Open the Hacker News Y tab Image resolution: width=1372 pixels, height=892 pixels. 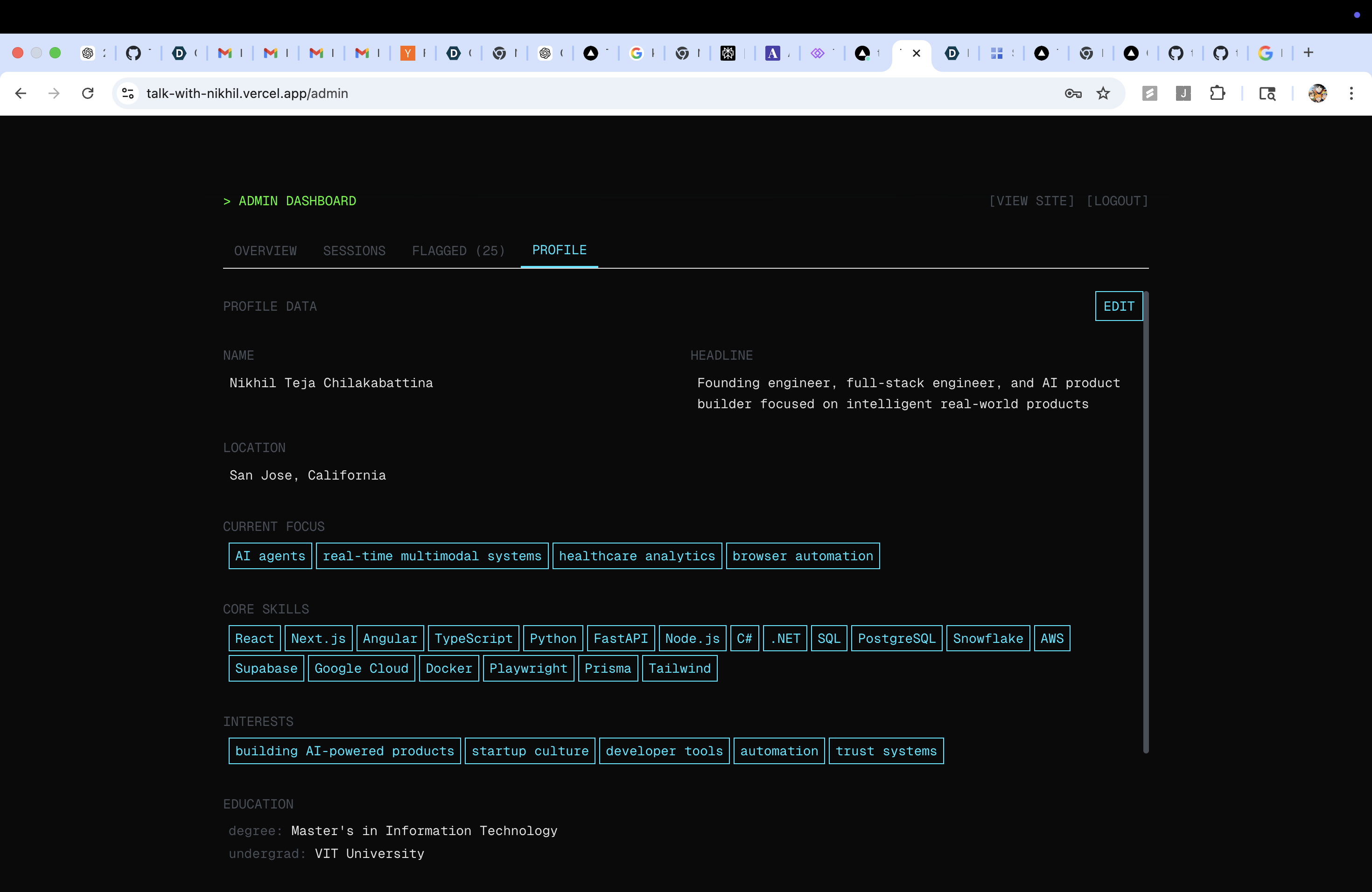click(407, 53)
